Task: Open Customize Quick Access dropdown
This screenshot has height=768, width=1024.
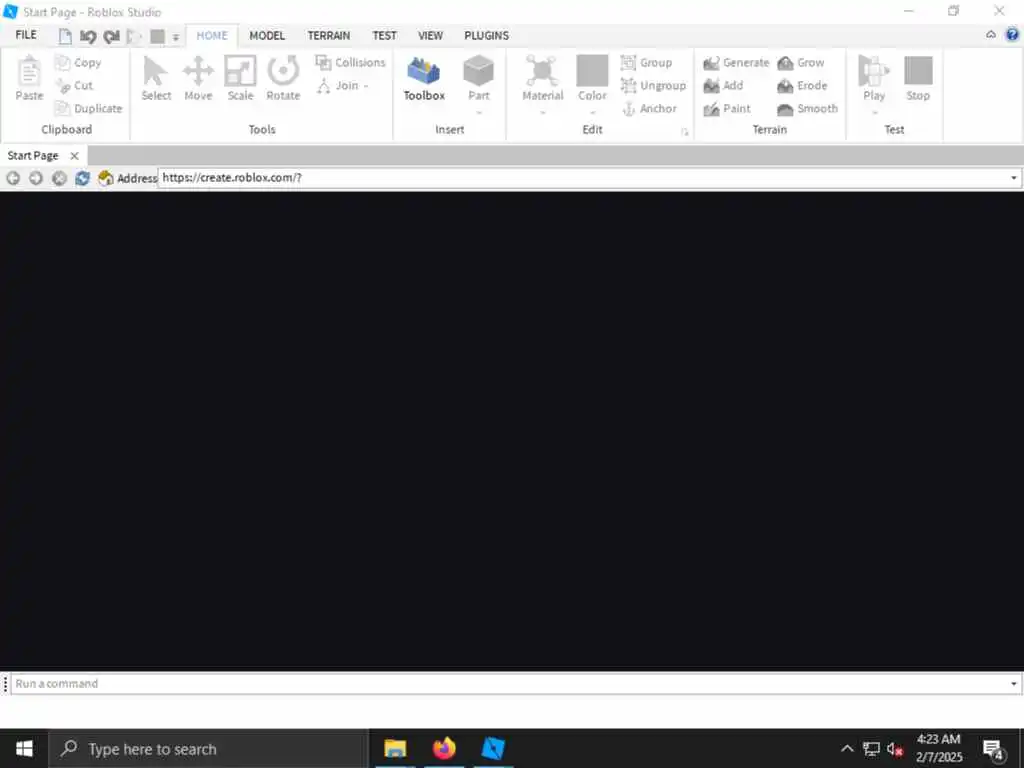Action: [x=176, y=37]
